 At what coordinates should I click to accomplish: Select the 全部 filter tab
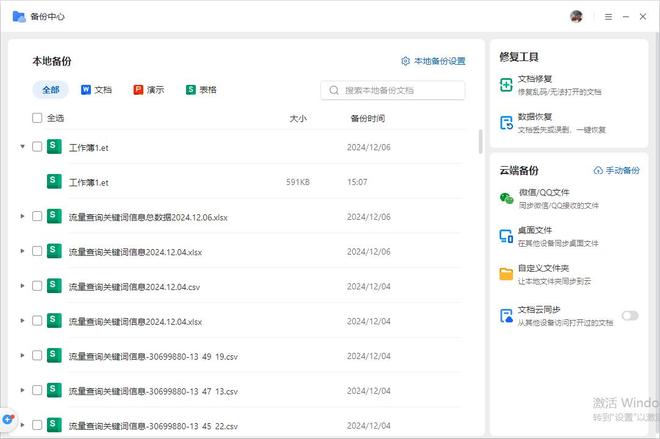51,90
